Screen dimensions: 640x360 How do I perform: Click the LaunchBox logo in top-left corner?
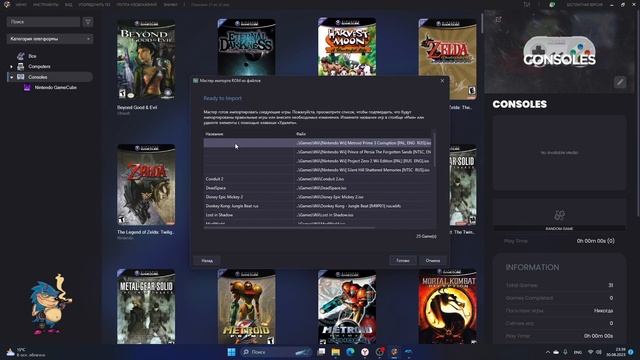point(7,4)
